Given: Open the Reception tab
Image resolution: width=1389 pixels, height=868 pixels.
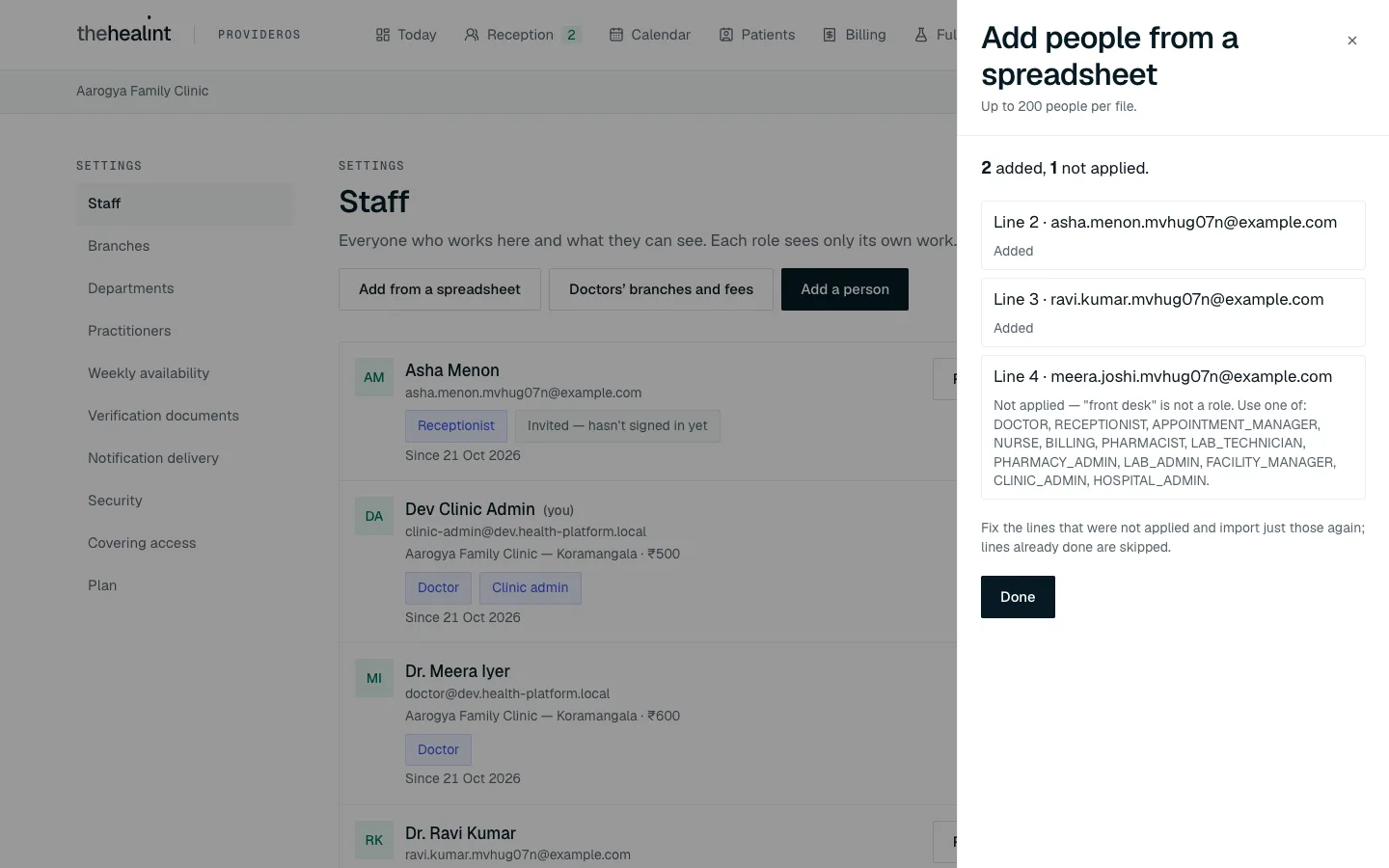Looking at the screenshot, I should [522, 35].
